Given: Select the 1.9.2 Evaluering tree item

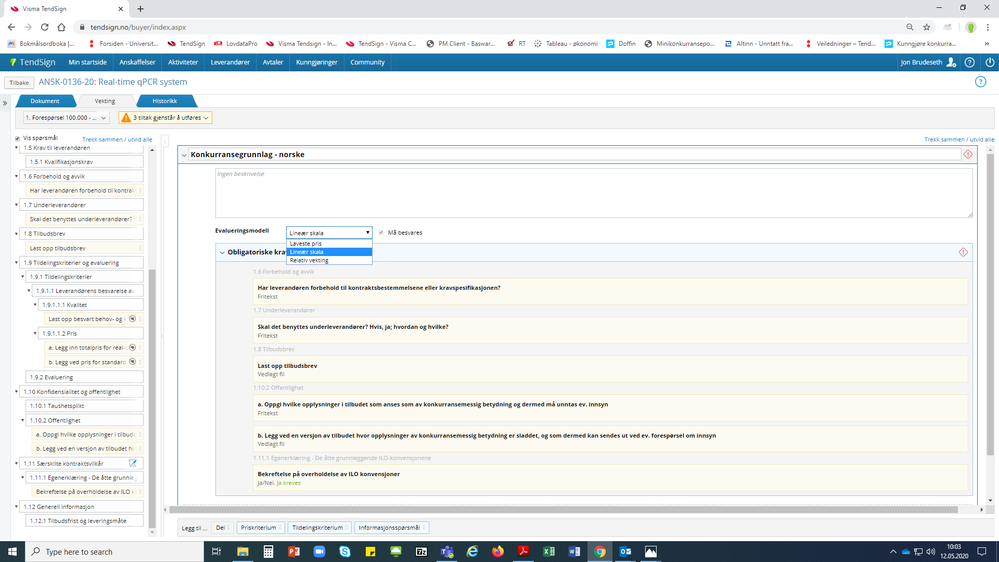Looking at the screenshot, I should tap(84, 377).
